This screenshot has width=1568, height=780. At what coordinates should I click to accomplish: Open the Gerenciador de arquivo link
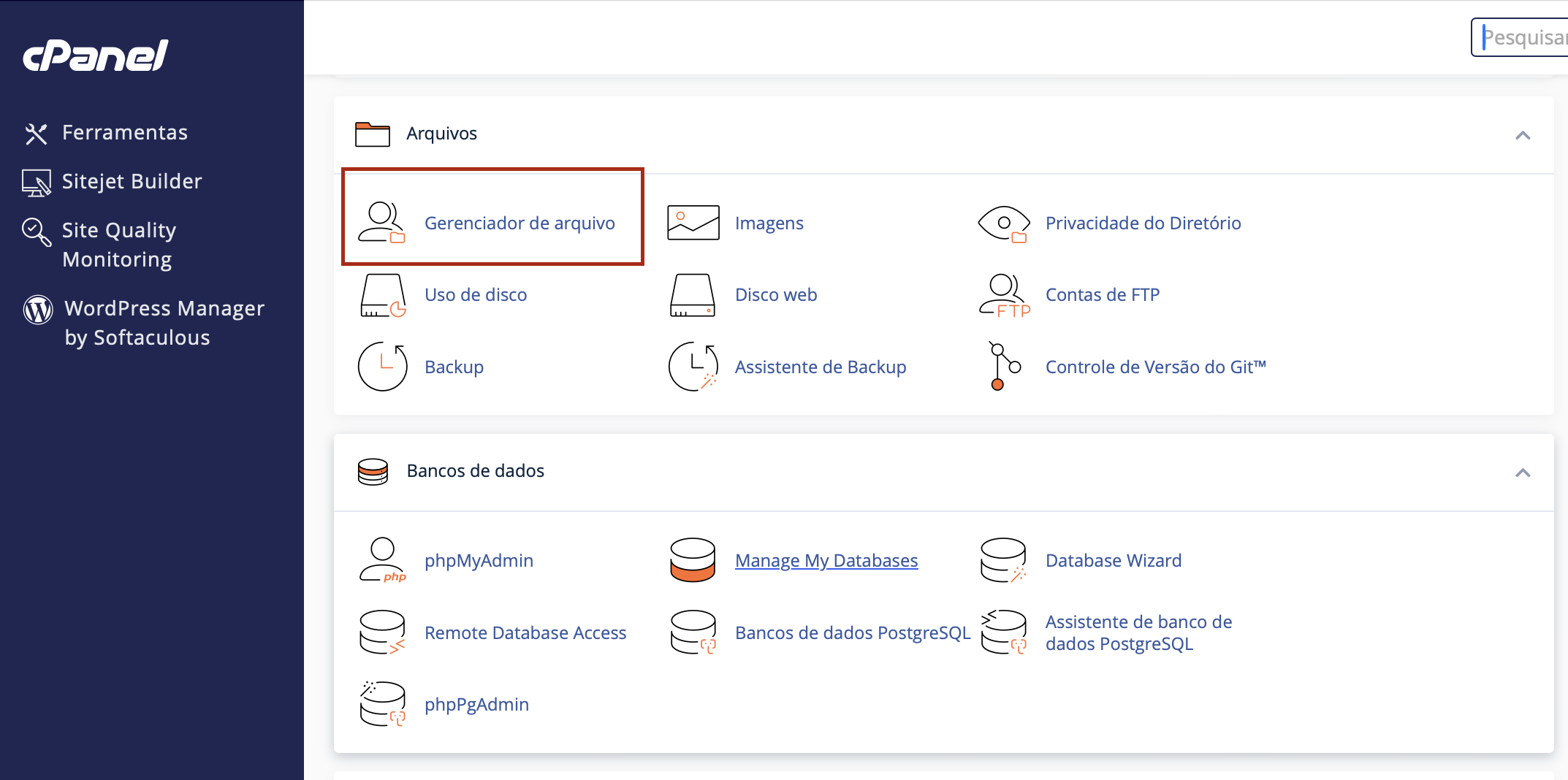pyautogui.click(x=520, y=223)
